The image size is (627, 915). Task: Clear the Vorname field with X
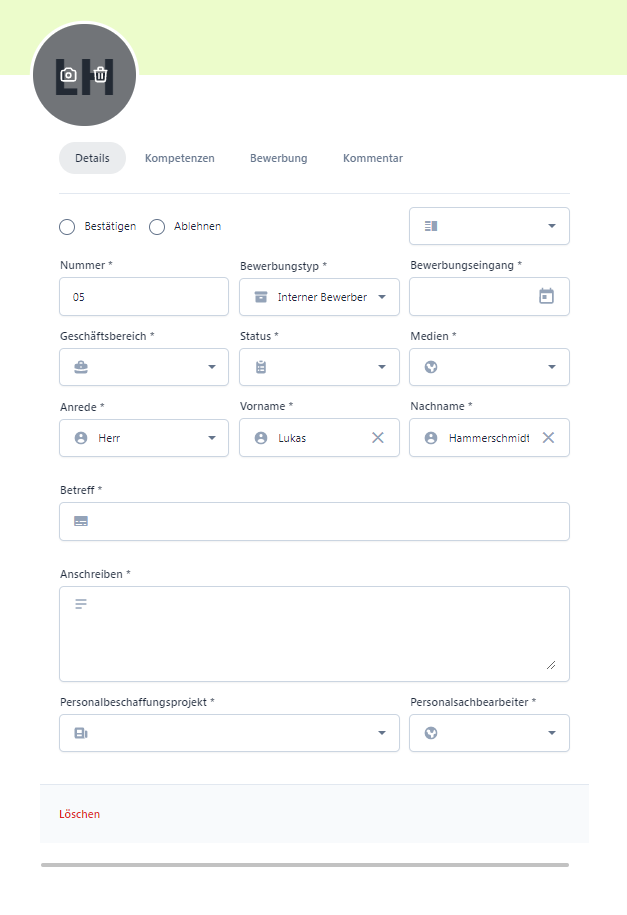[x=378, y=438]
